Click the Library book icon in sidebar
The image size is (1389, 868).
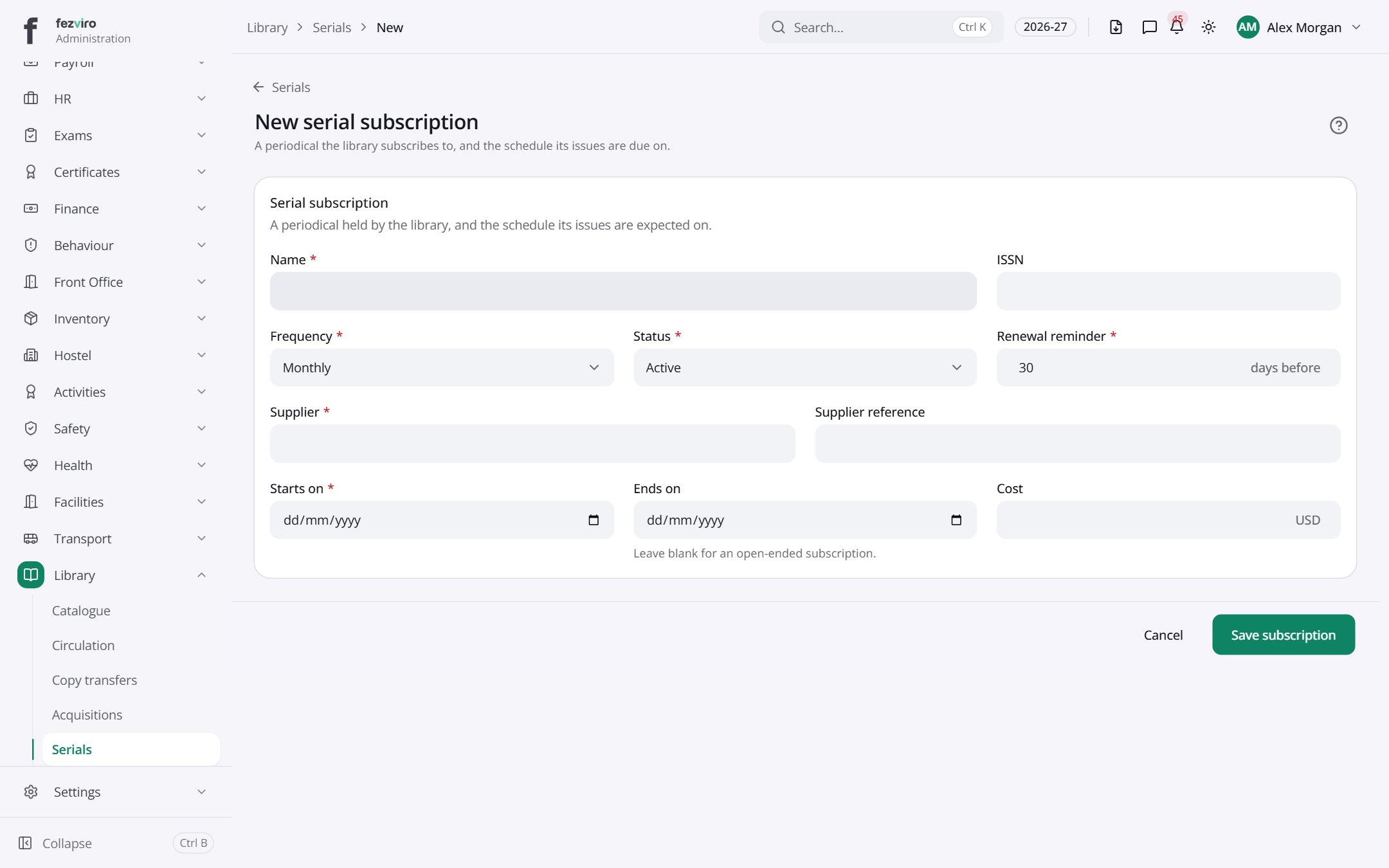tap(31, 575)
